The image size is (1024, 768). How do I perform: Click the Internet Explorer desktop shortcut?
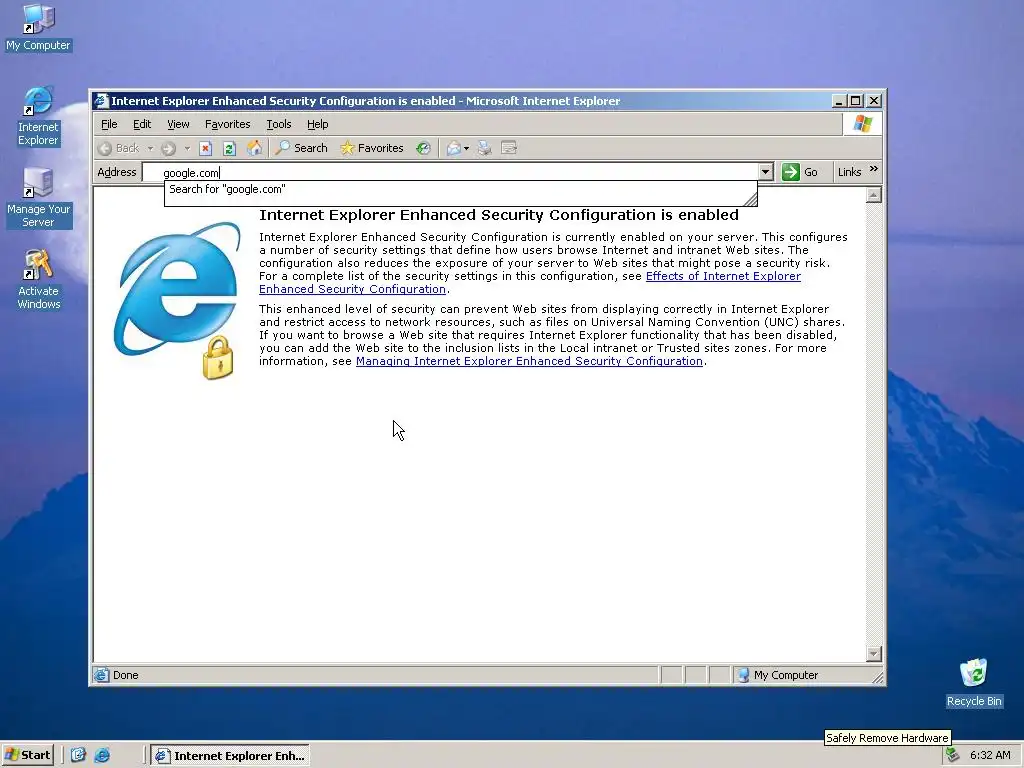[x=38, y=116]
